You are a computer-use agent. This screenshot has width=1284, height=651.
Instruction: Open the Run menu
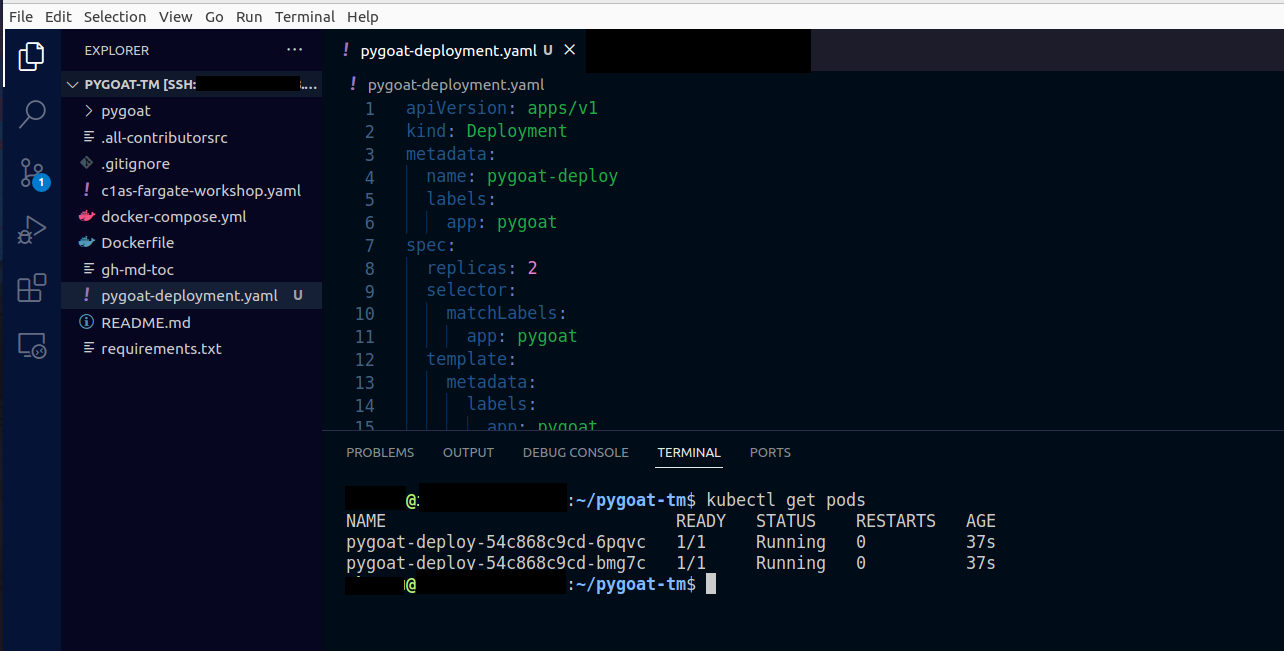(249, 16)
